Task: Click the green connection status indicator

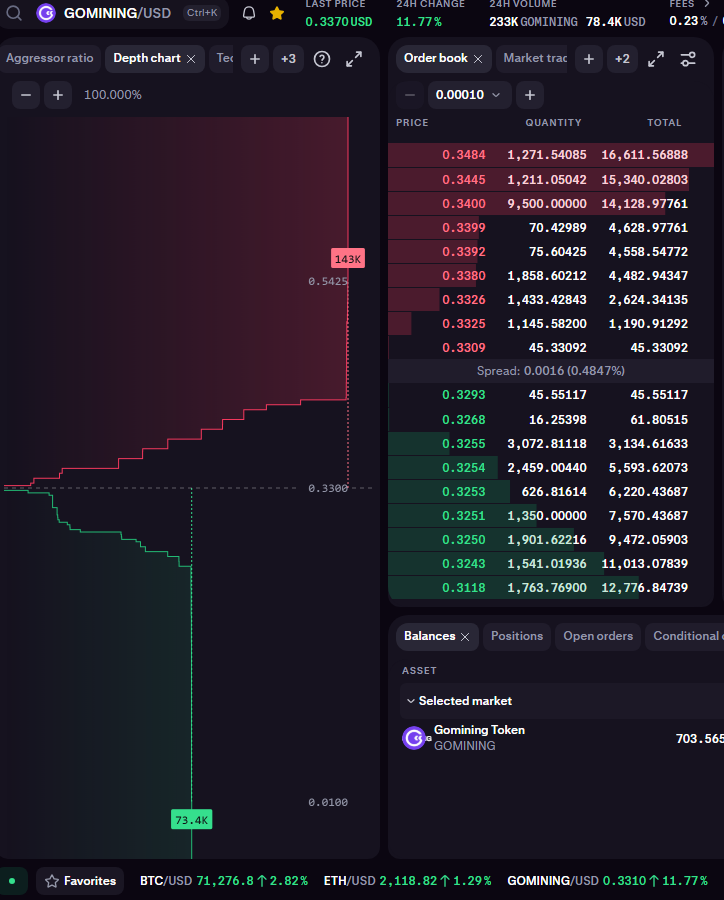Action: point(12,881)
